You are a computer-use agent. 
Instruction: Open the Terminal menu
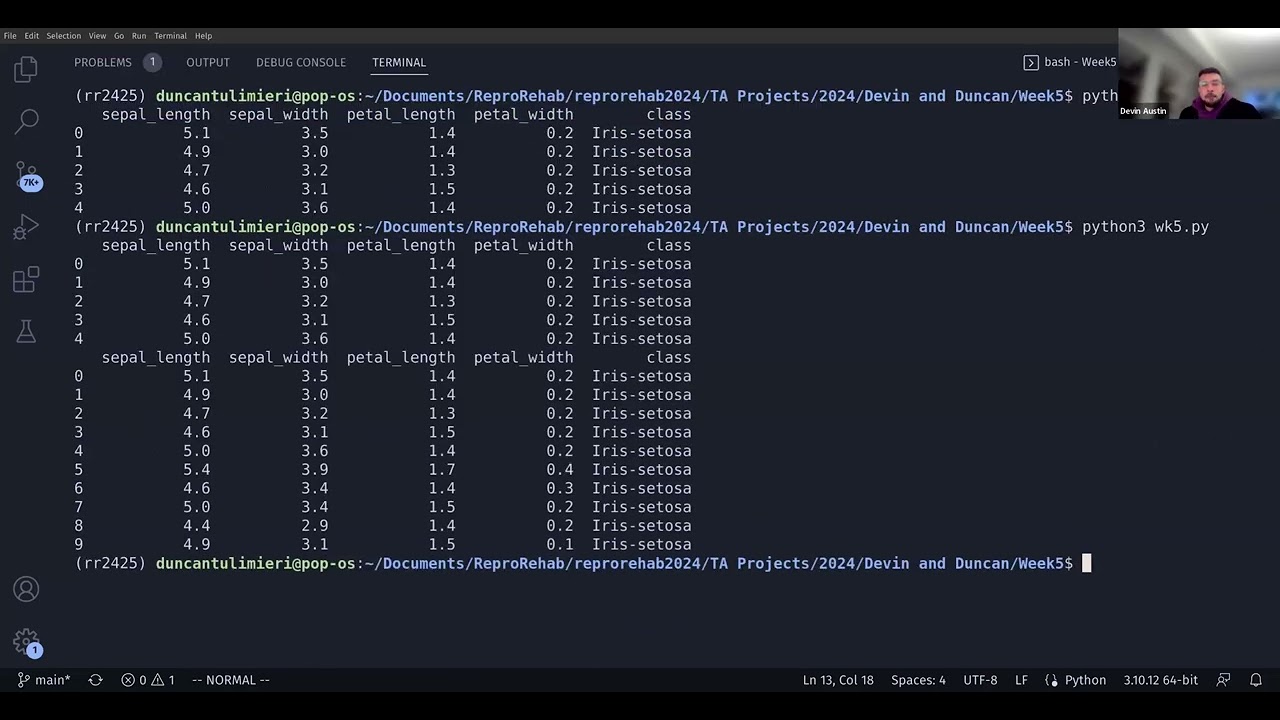pos(170,36)
